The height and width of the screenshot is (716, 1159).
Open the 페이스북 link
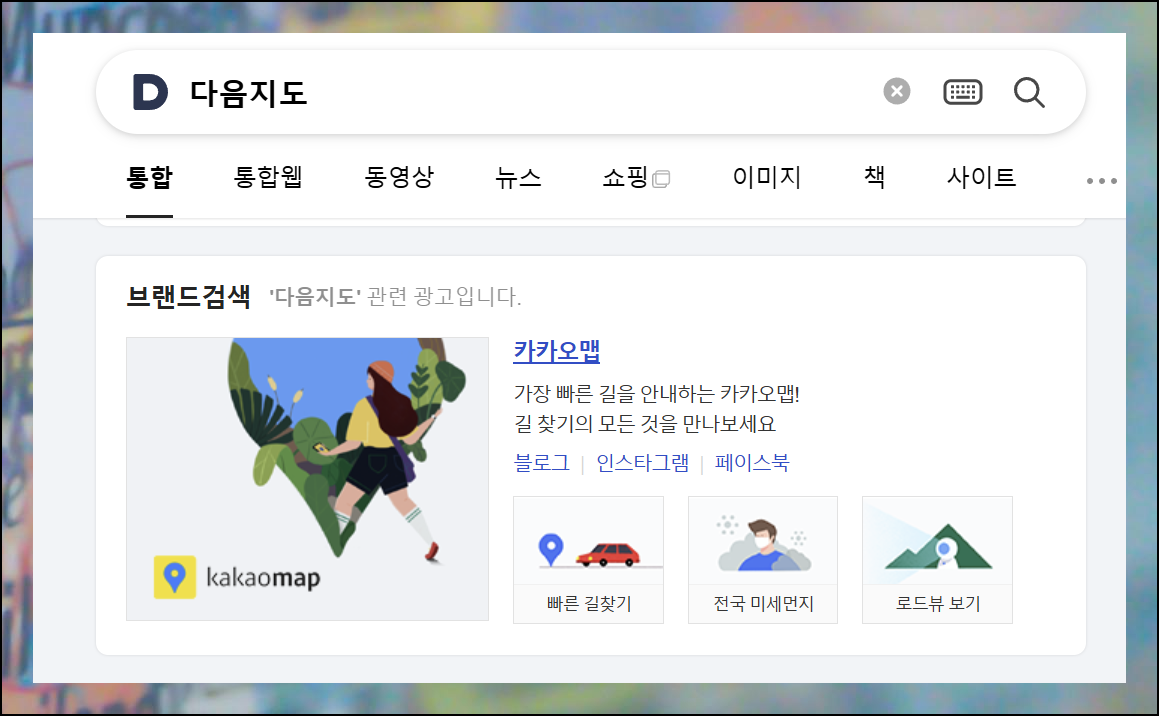[x=752, y=463]
